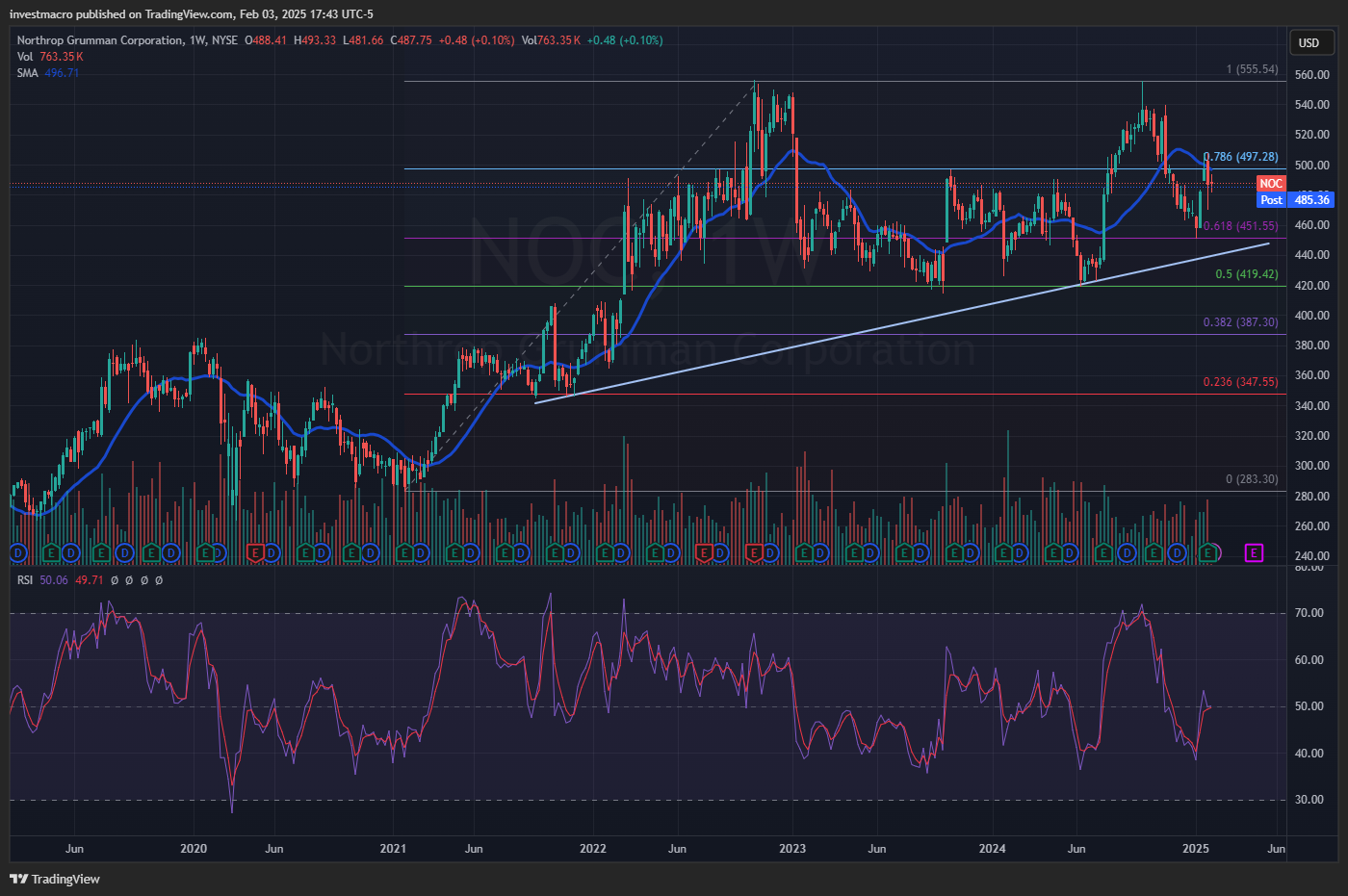Select the 360.00 price scale value
This screenshot has width=1348, height=896.
1312,375
